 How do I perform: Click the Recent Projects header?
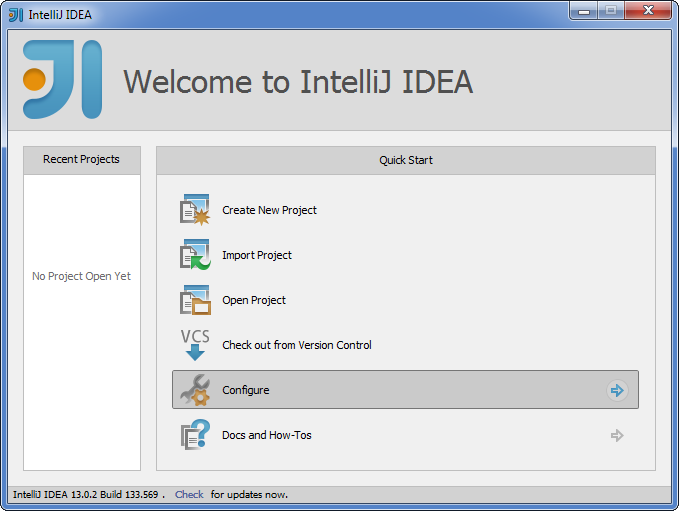[81, 160]
